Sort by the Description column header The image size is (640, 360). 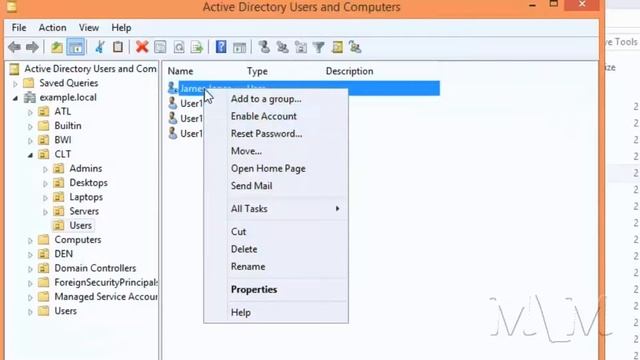[x=349, y=71]
